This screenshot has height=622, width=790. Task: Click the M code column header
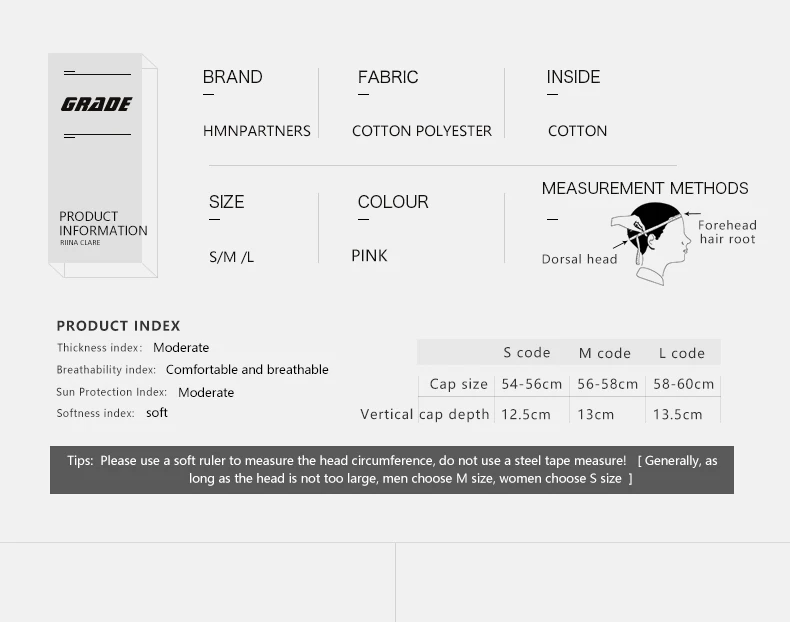point(605,353)
